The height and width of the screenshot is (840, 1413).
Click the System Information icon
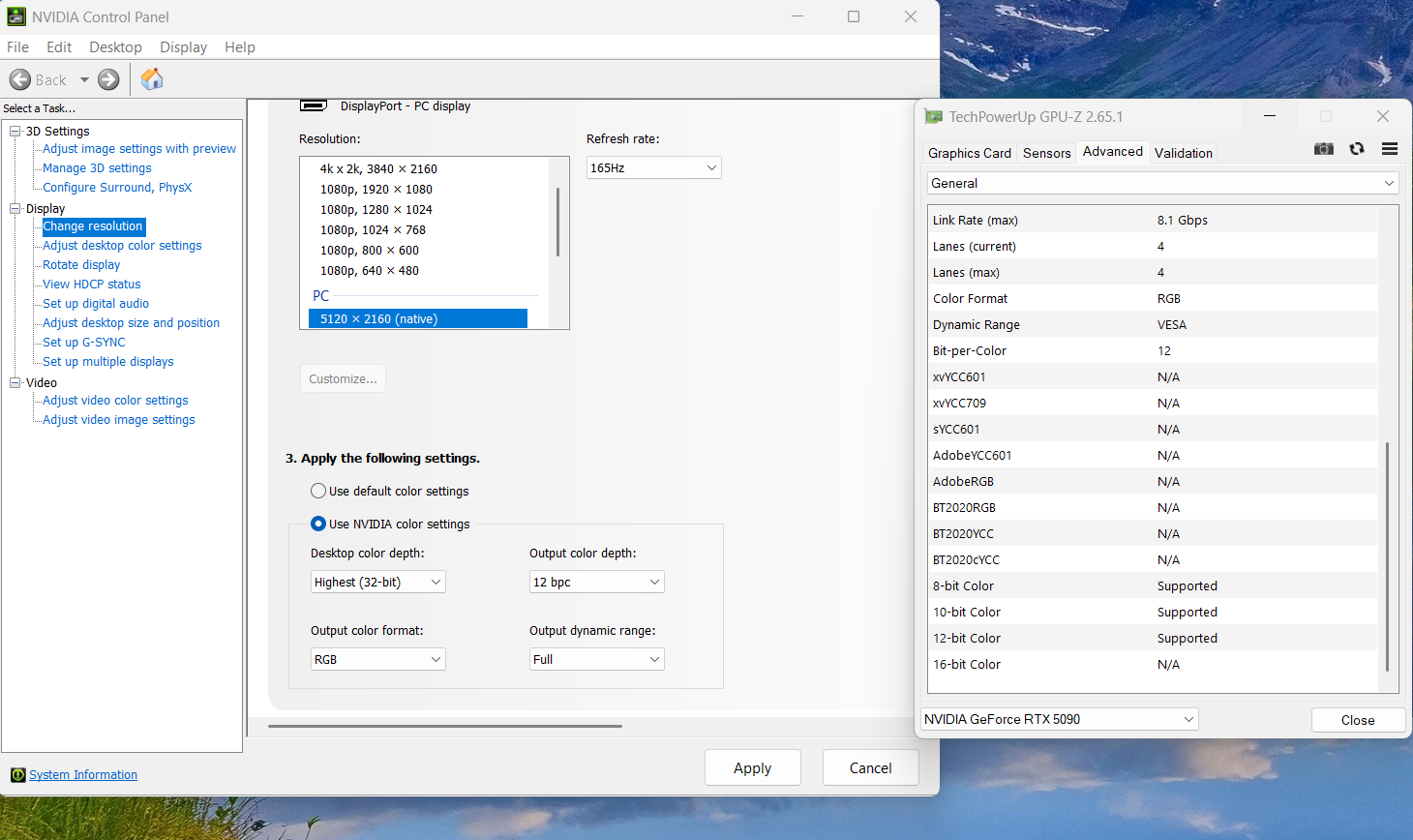pos(17,775)
